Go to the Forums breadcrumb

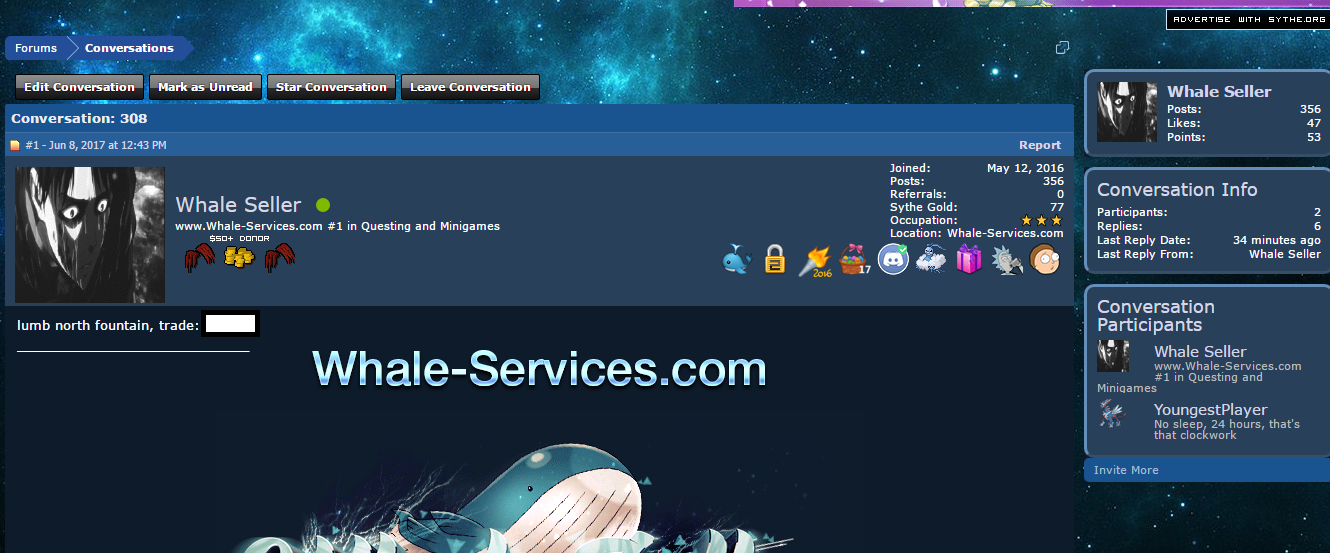point(36,48)
